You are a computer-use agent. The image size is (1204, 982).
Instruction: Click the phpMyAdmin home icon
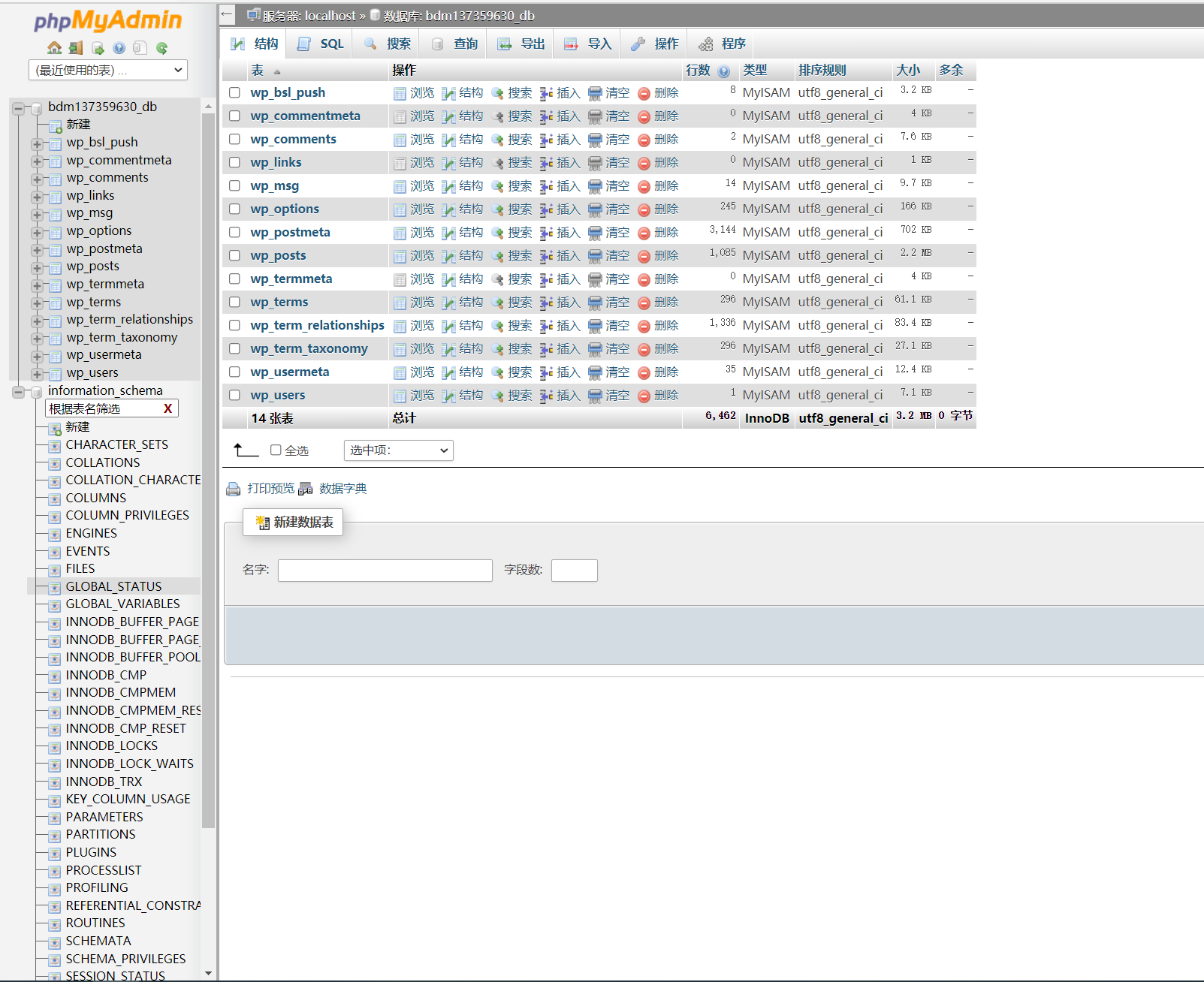54,48
